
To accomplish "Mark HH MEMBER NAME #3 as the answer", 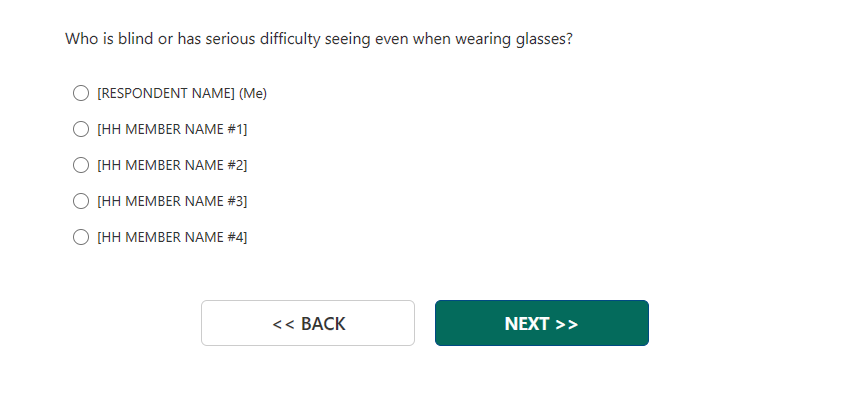I will (x=81, y=201).
